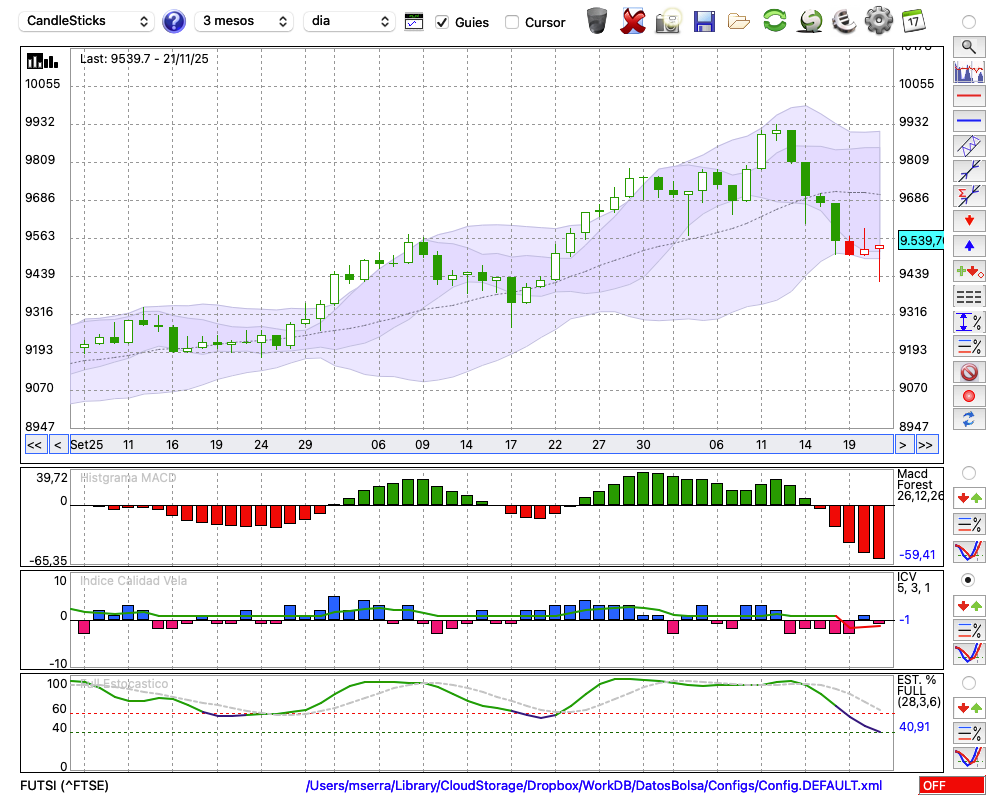Screen dimensions: 1000x800
Task: Click the Config.DEFAULT.xml file path link
Action: coord(594,785)
